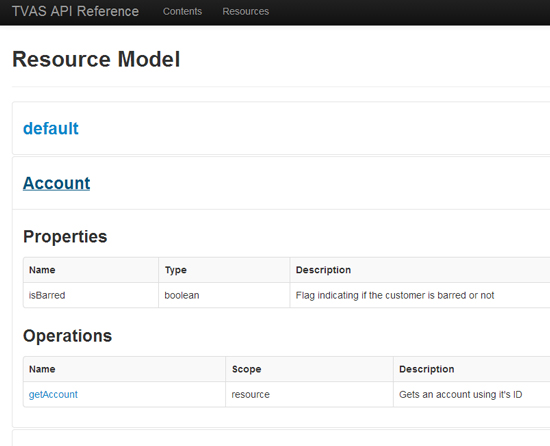The height and width of the screenshot is (446, 550).
Task: Open the getAccount operation link
Action: coord(53,394)
